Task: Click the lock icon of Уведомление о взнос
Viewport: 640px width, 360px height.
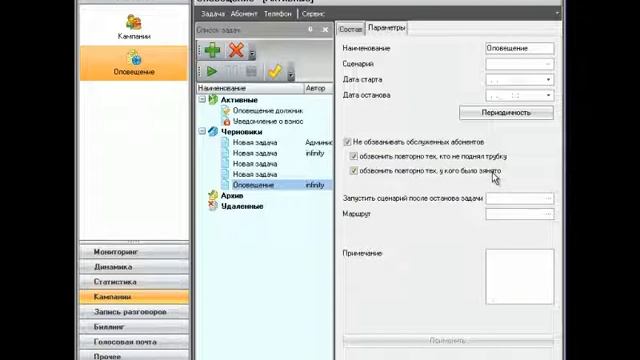Action: (226, 121)
